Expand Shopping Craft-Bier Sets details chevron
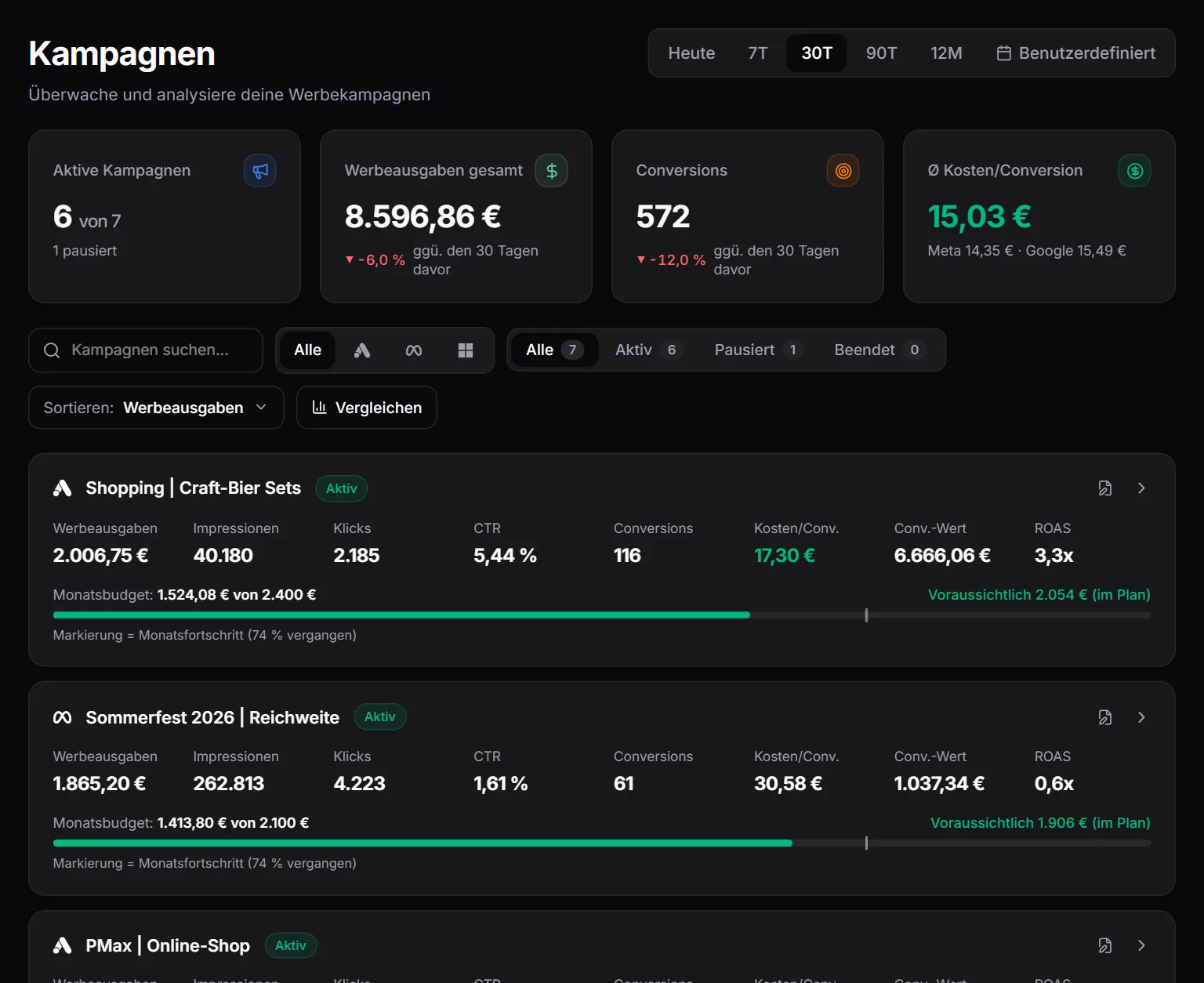 (x=1141, y=488)
